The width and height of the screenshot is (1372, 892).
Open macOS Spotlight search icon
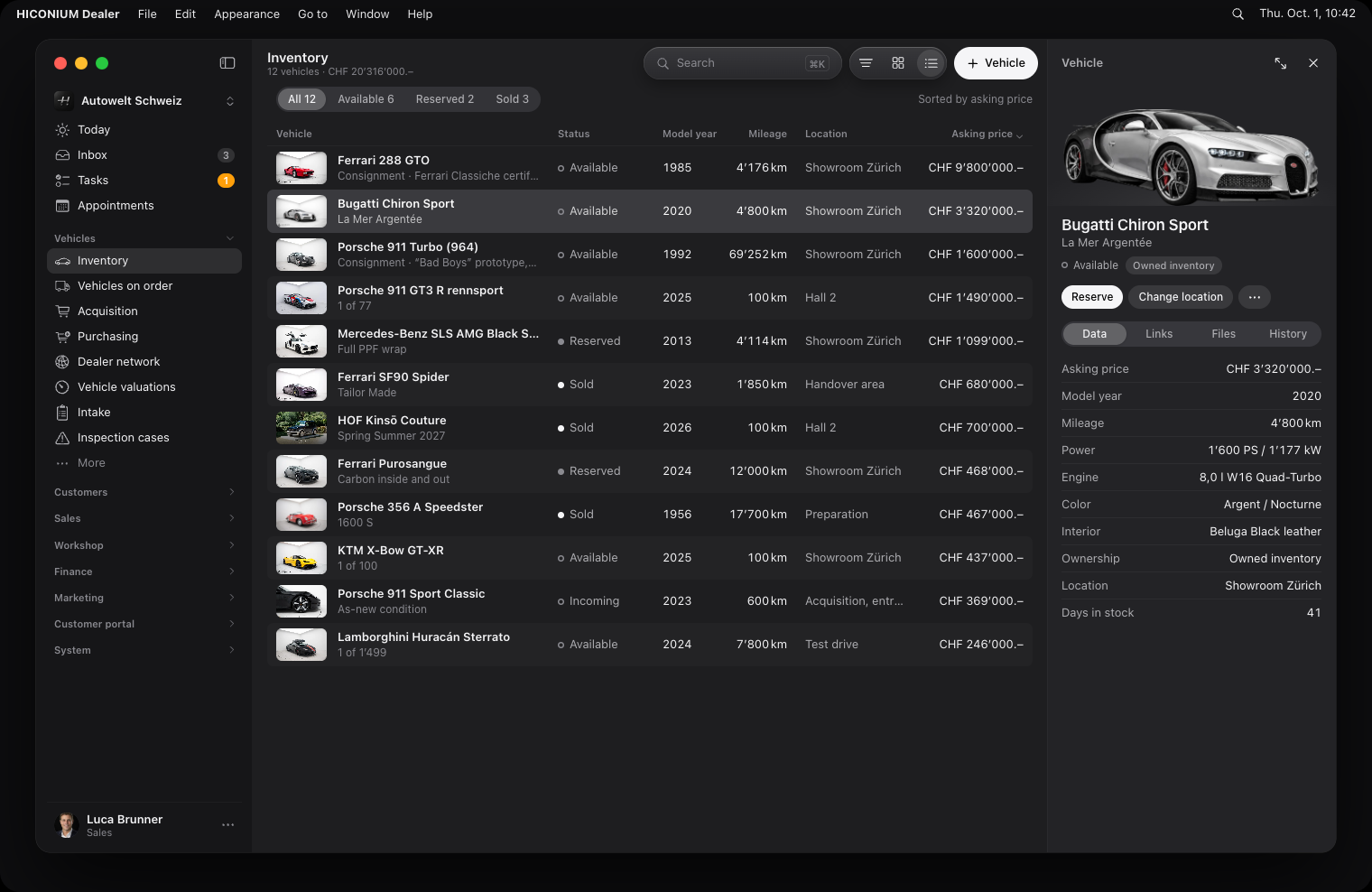tap(1238, 14)
